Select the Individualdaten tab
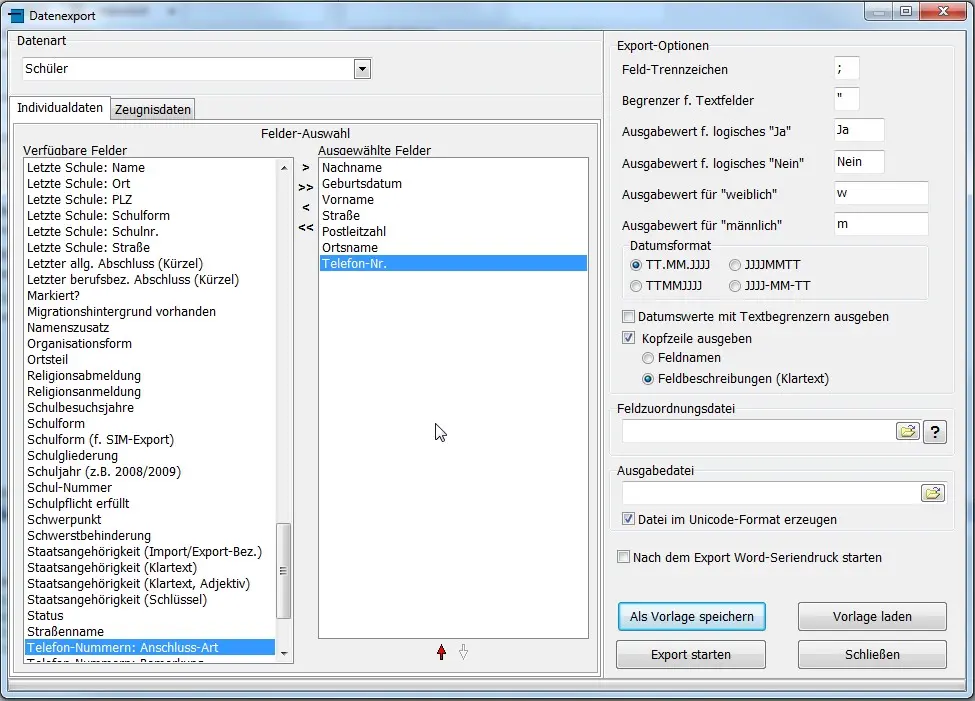This screenshot has width=975, height=701. point(60,108)
